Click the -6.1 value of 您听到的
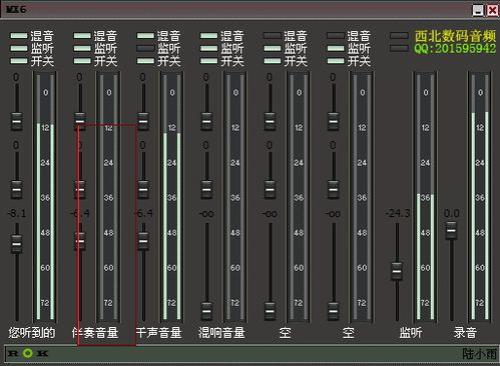Screen dimensions: 500x366 (17, 213)
